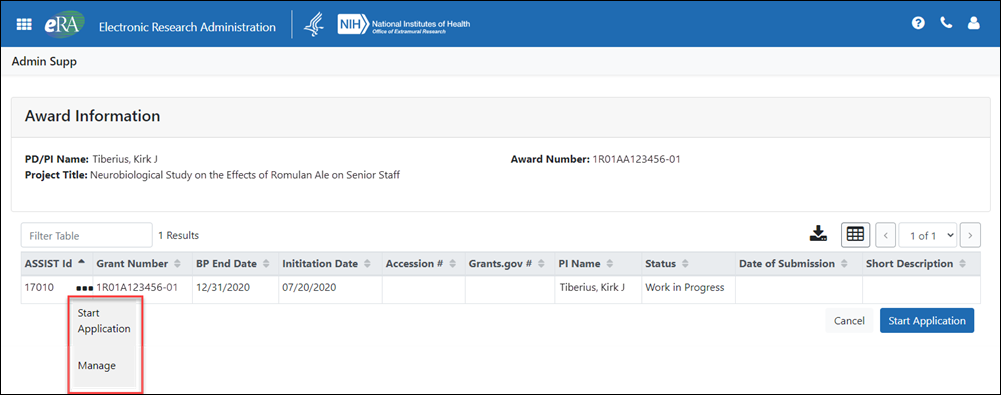
Task: Sort by Status column
Action: pos(688,264)
